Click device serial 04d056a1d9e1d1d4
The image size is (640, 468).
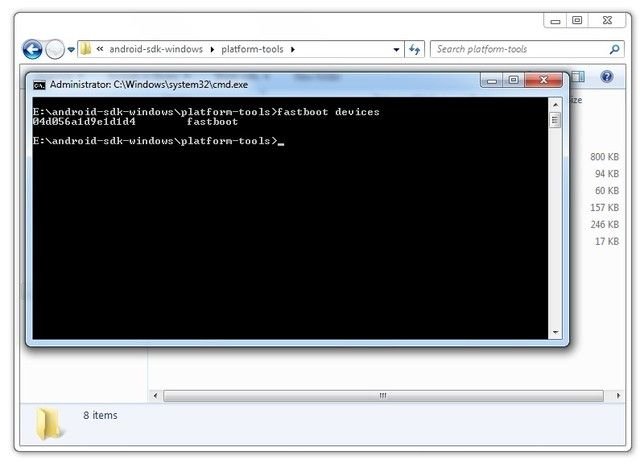coord(84,122)
